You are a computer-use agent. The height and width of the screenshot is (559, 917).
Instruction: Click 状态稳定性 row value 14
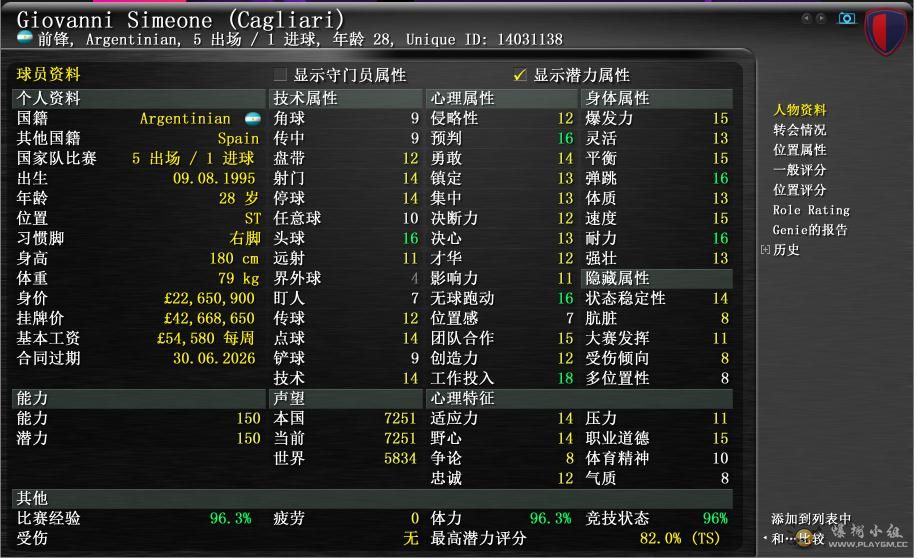point(720,298)
